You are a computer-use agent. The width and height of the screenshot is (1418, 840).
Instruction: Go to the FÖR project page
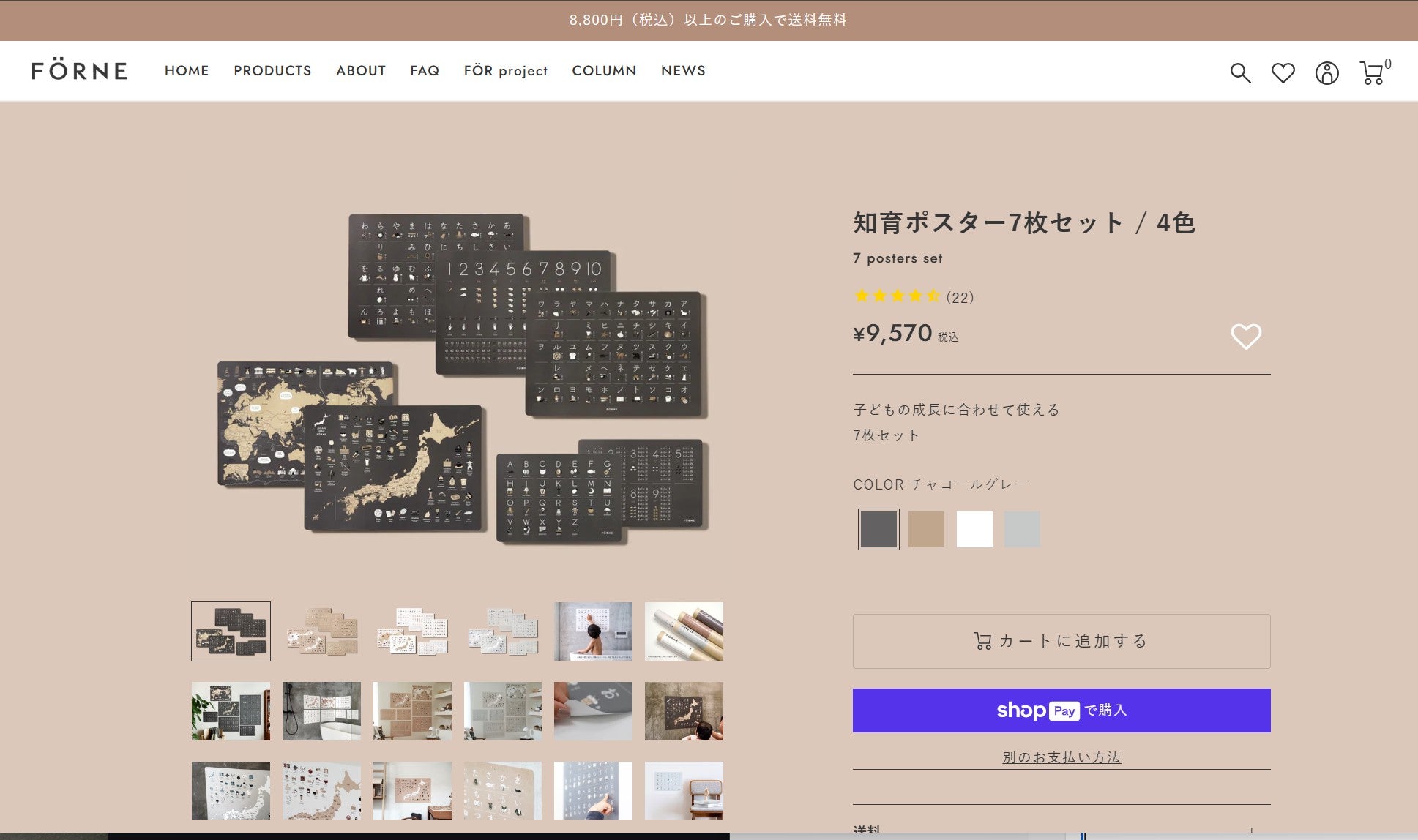pos(505,71)
